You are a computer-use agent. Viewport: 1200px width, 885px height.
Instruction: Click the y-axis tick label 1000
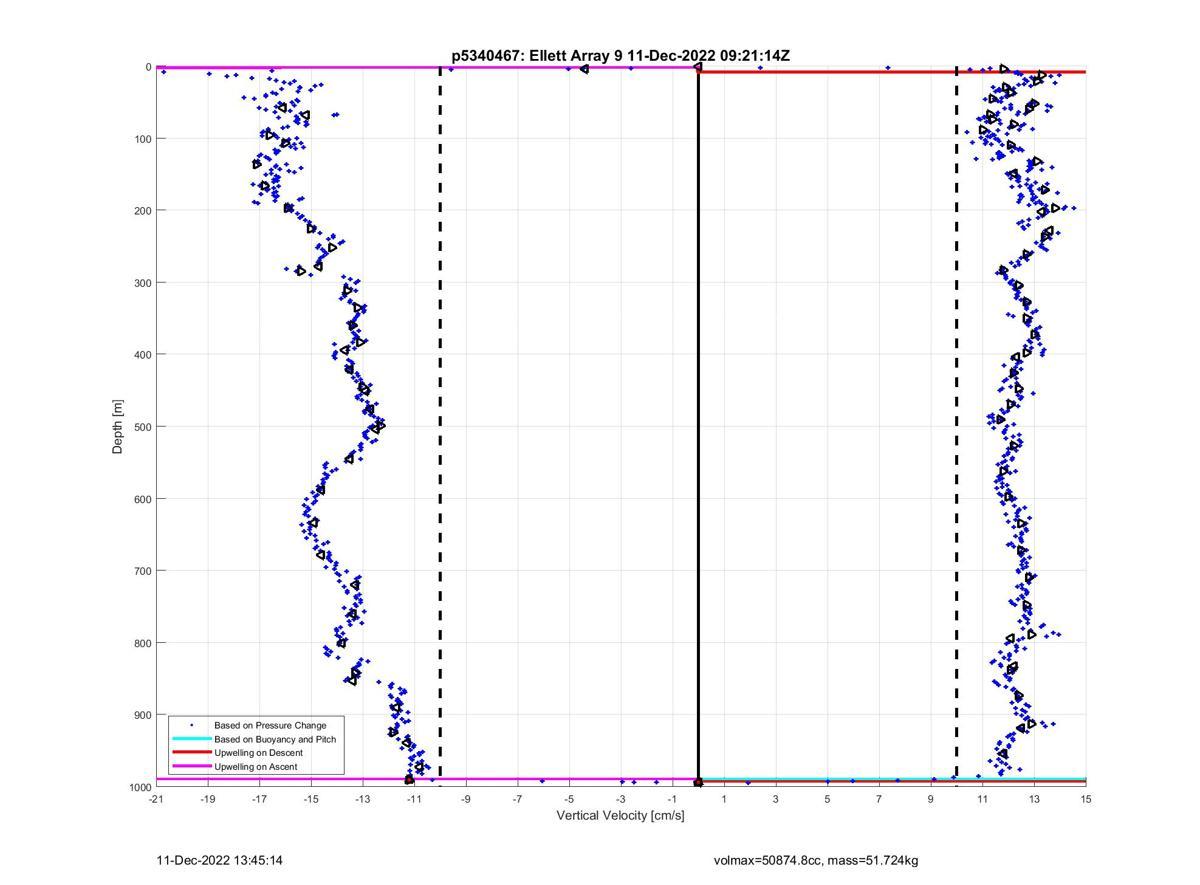[138, 787]
